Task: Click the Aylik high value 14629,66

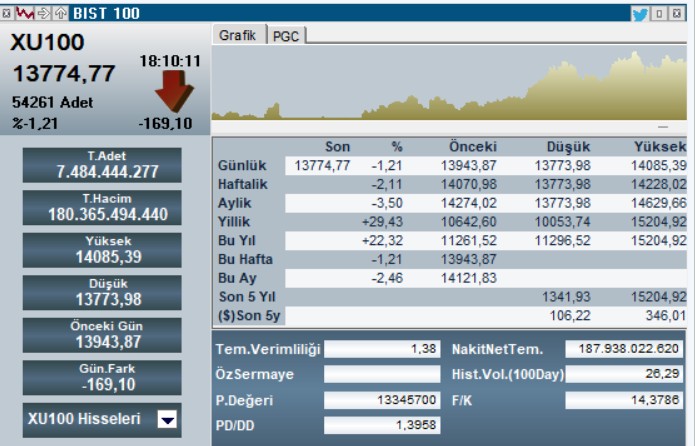Action: (659, 203)
